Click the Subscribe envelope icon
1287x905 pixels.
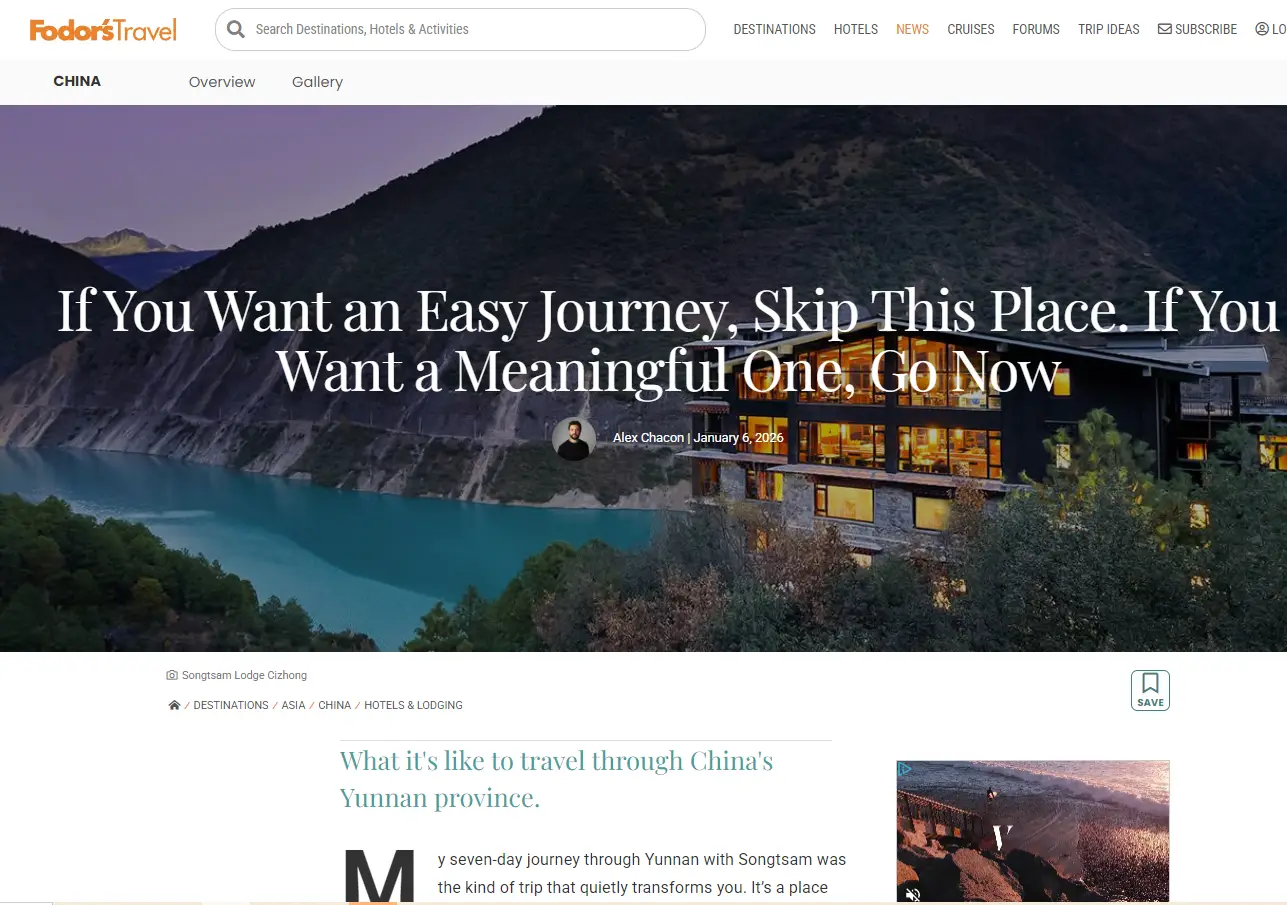tap(1164, 29)
